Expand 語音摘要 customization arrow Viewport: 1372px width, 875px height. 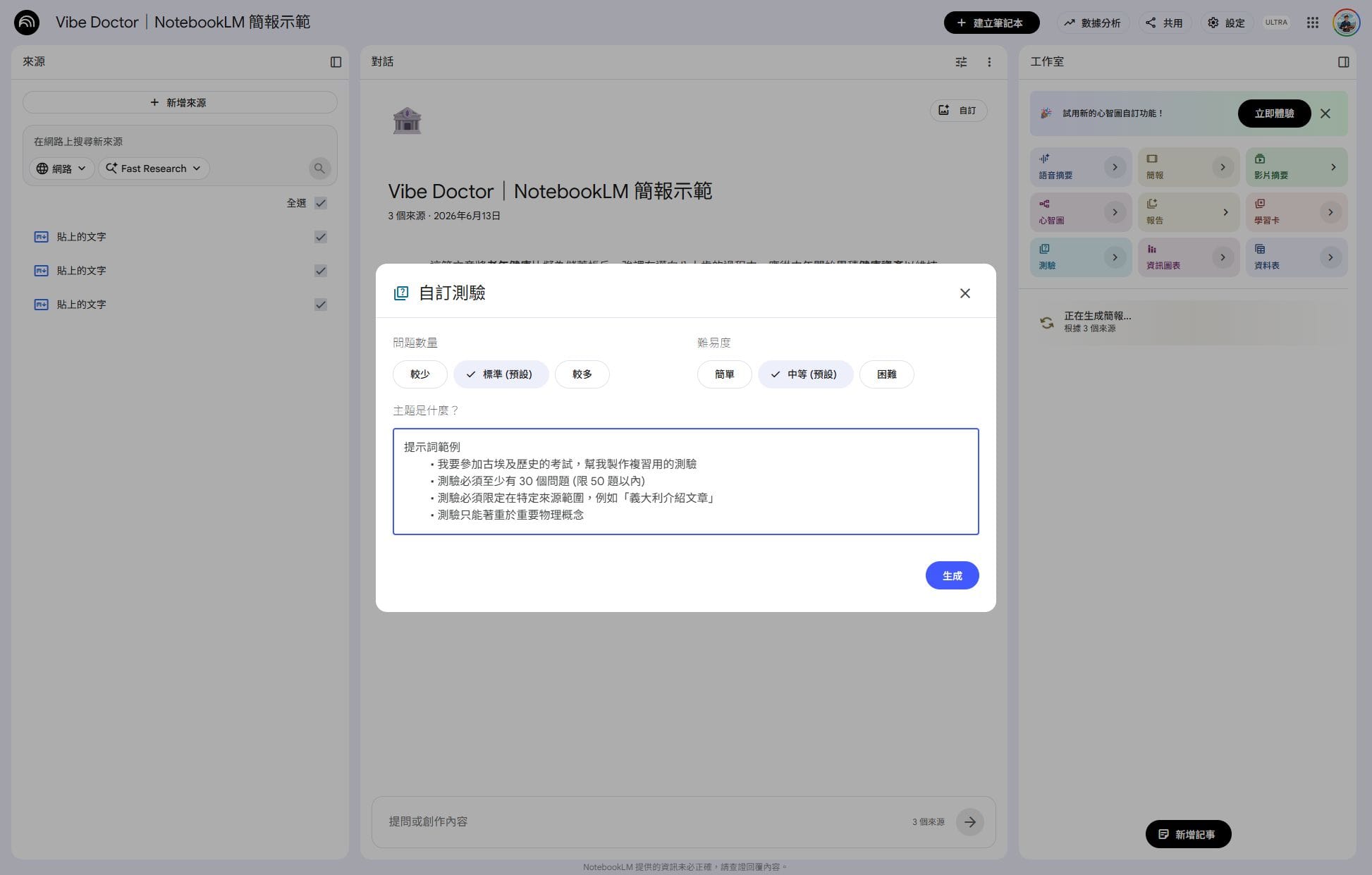[1115, 167]
